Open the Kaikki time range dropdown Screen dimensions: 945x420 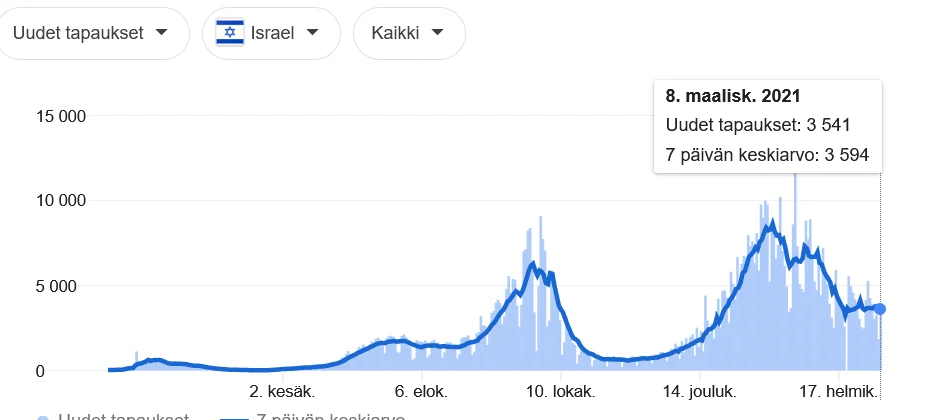[x=408, y=33]
